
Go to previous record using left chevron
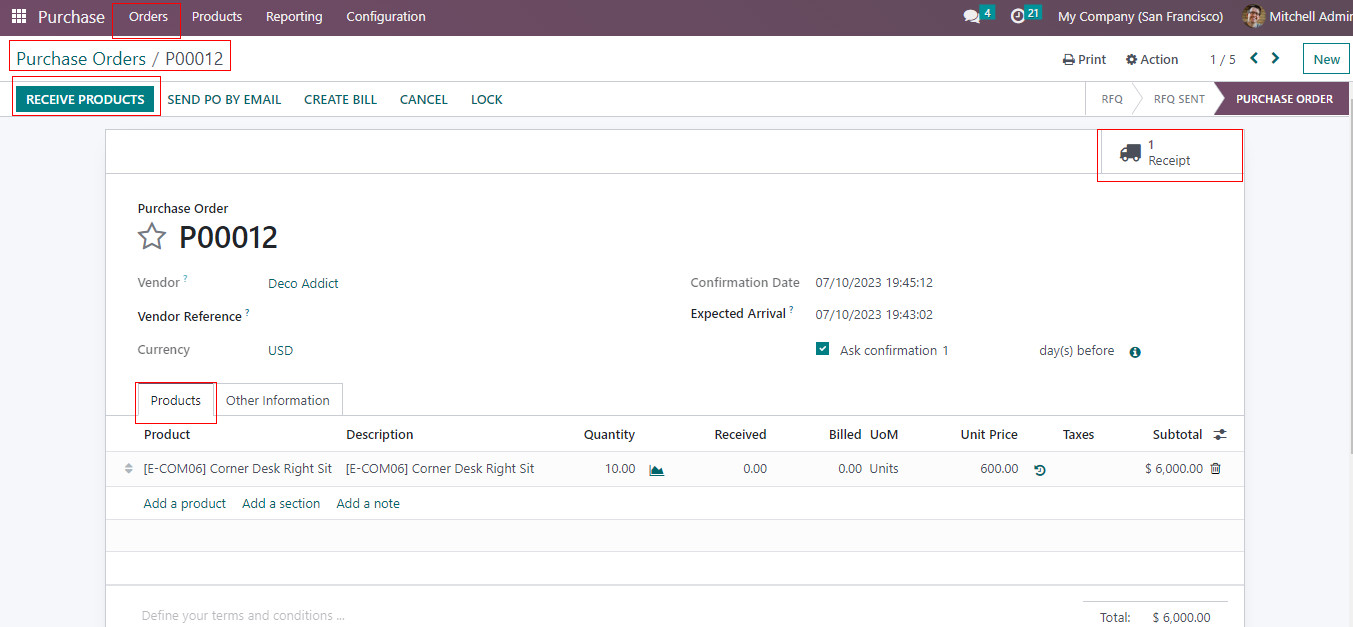(1254, 59)
